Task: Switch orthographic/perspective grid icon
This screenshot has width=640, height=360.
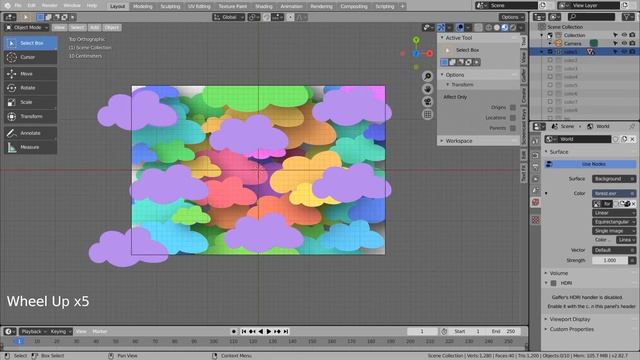Action: pyautogui.click(x=427, y=115)
